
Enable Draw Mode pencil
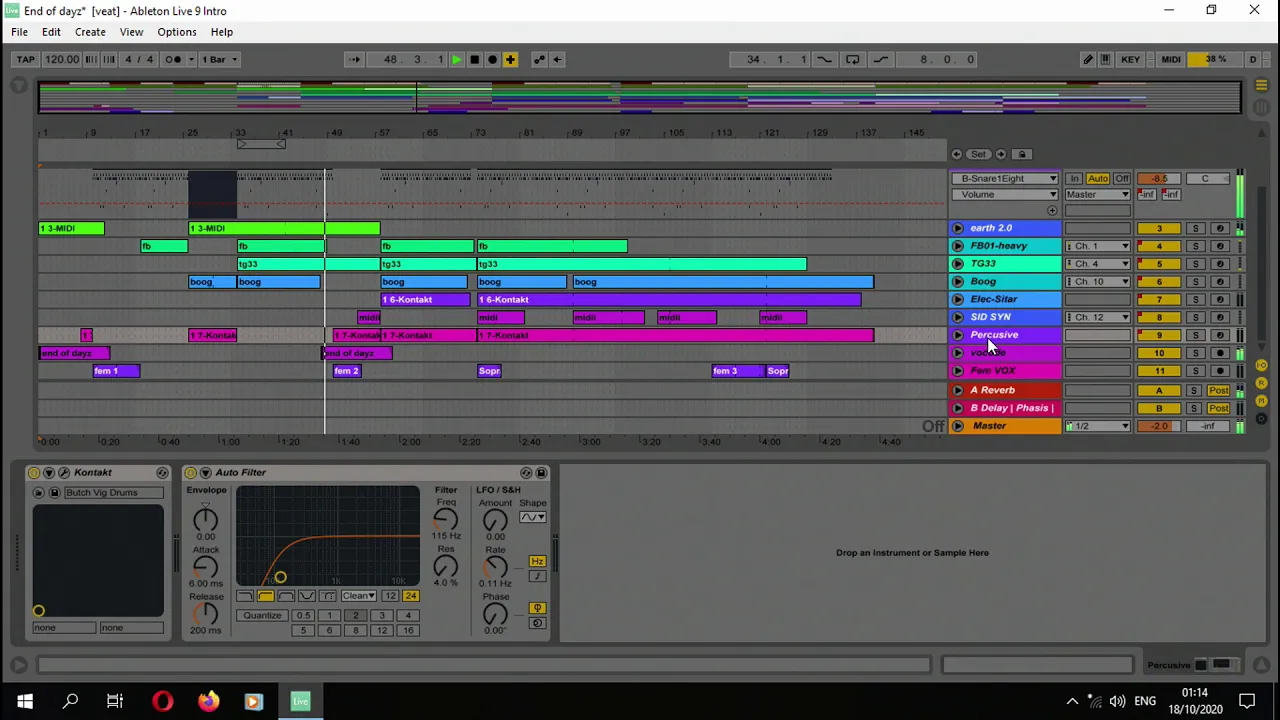(x=1088, y=59)
